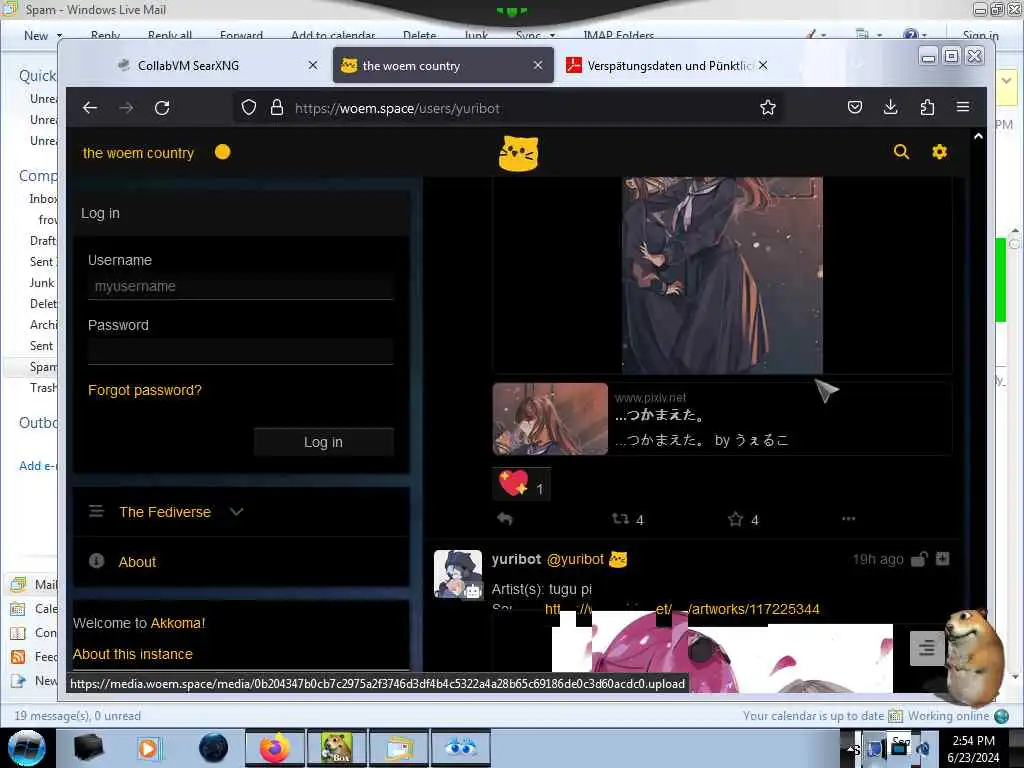Viewport: 1024px width, 768px height.
Task: Go back using Firefox back arrow
Action: [x=89, y=108]
